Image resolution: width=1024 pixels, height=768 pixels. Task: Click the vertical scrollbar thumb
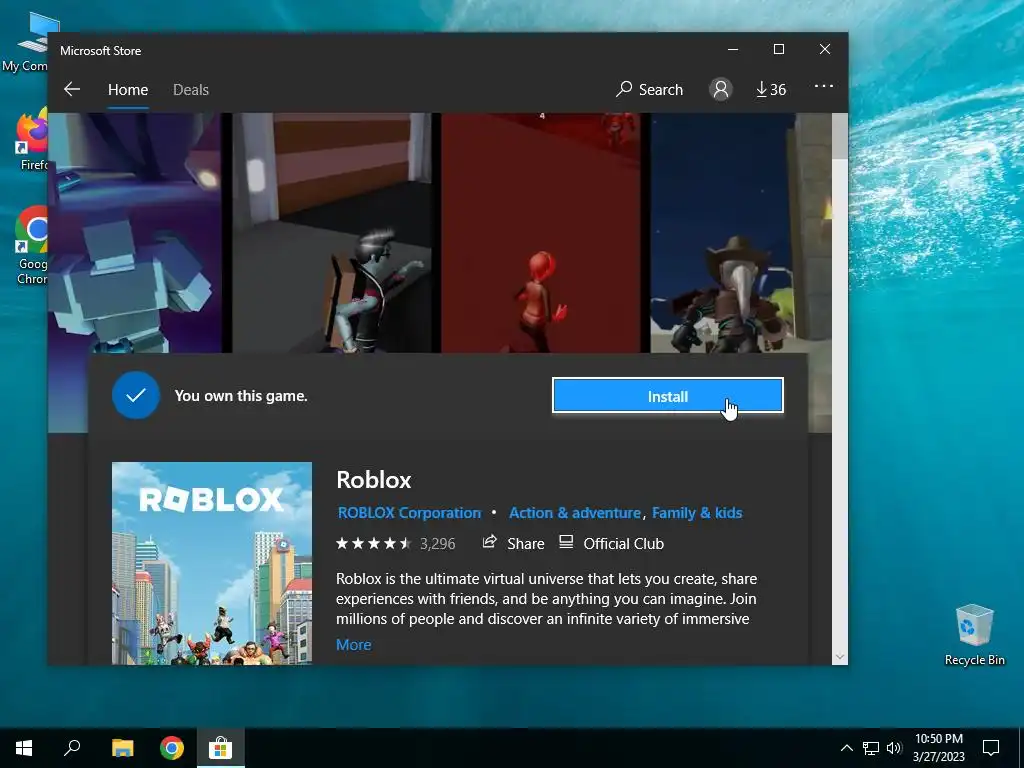840,136
